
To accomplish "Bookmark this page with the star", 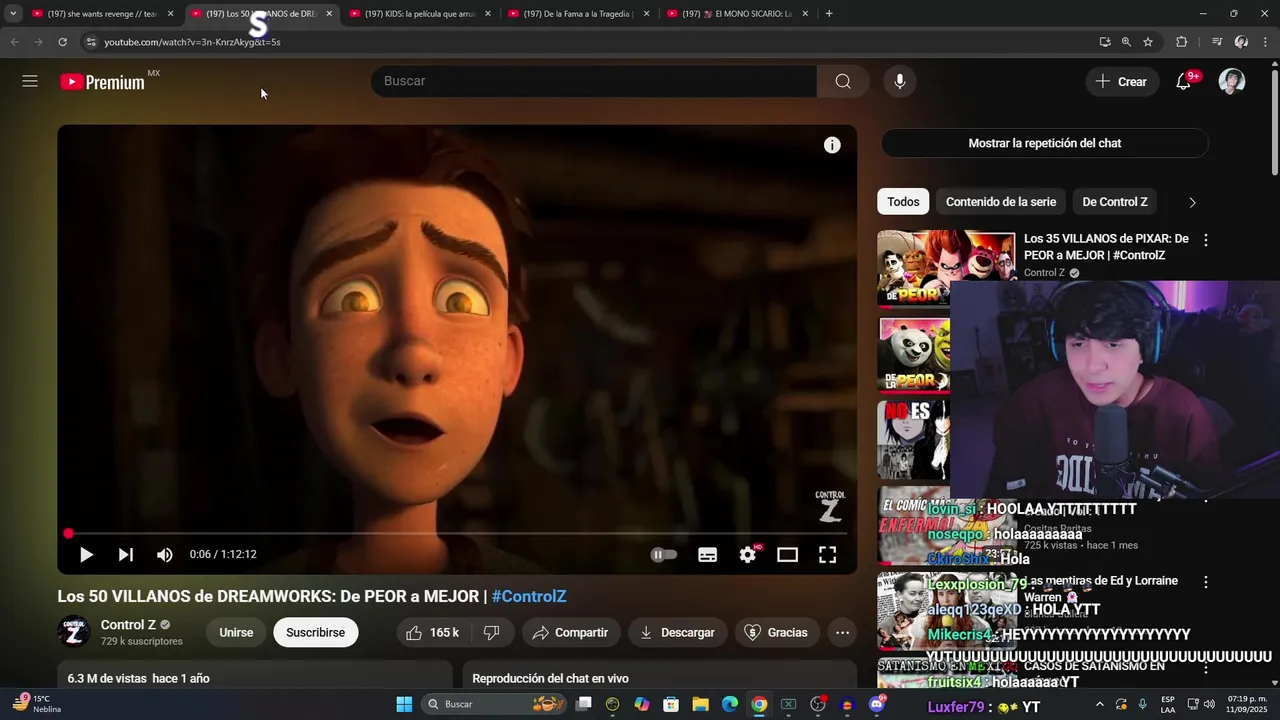I will [x=1148, y=42].
